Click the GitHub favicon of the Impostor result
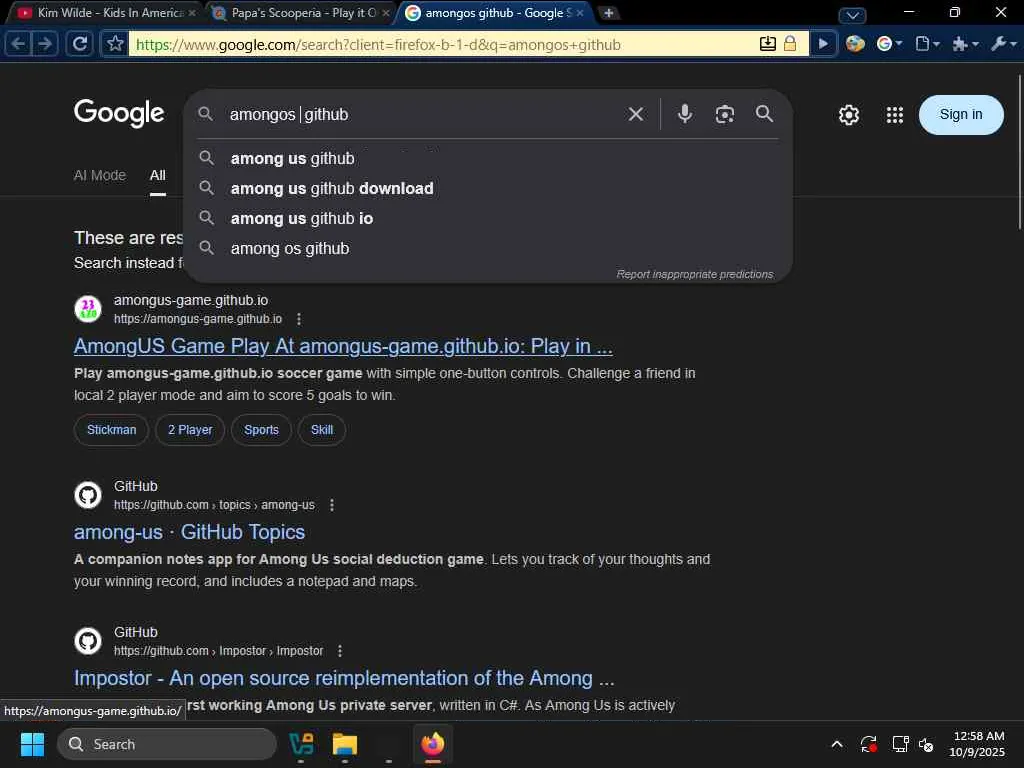The width and height of the screenshot is (1024, 768). click(88, 641)
